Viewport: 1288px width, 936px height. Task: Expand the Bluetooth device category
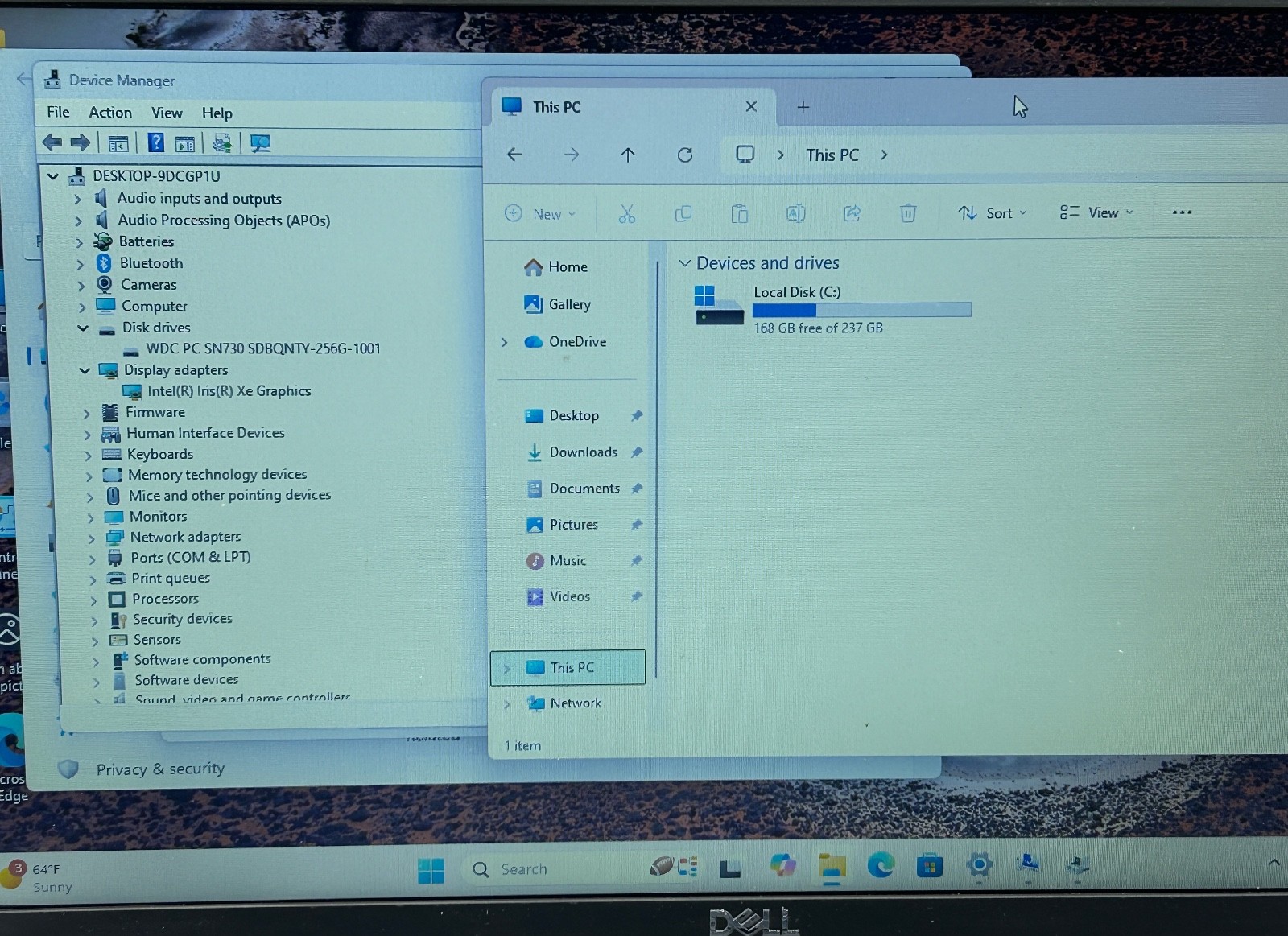(x=80, y=264)
